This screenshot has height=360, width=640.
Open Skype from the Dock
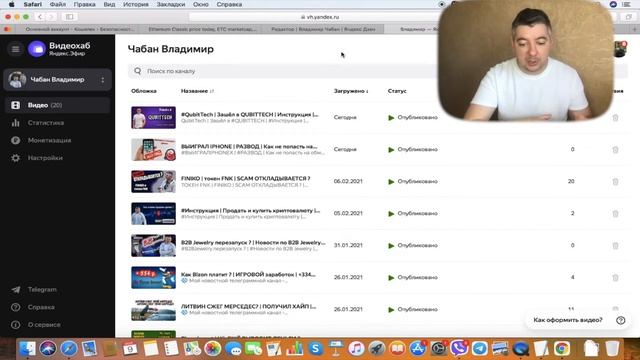(x=315, y=349)
